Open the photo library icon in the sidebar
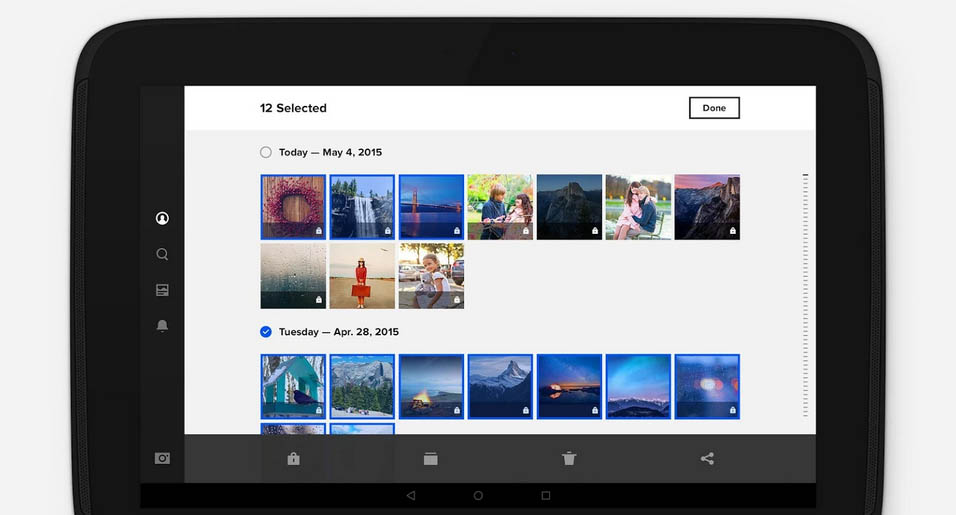 coord(162,290)
